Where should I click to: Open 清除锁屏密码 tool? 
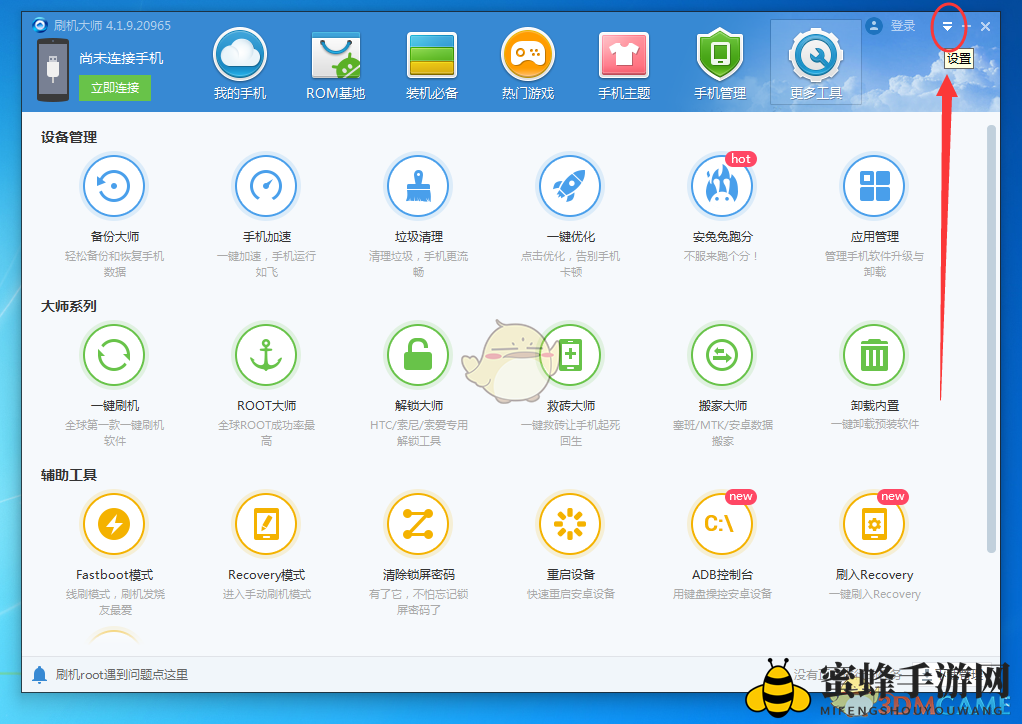(418, 524)
